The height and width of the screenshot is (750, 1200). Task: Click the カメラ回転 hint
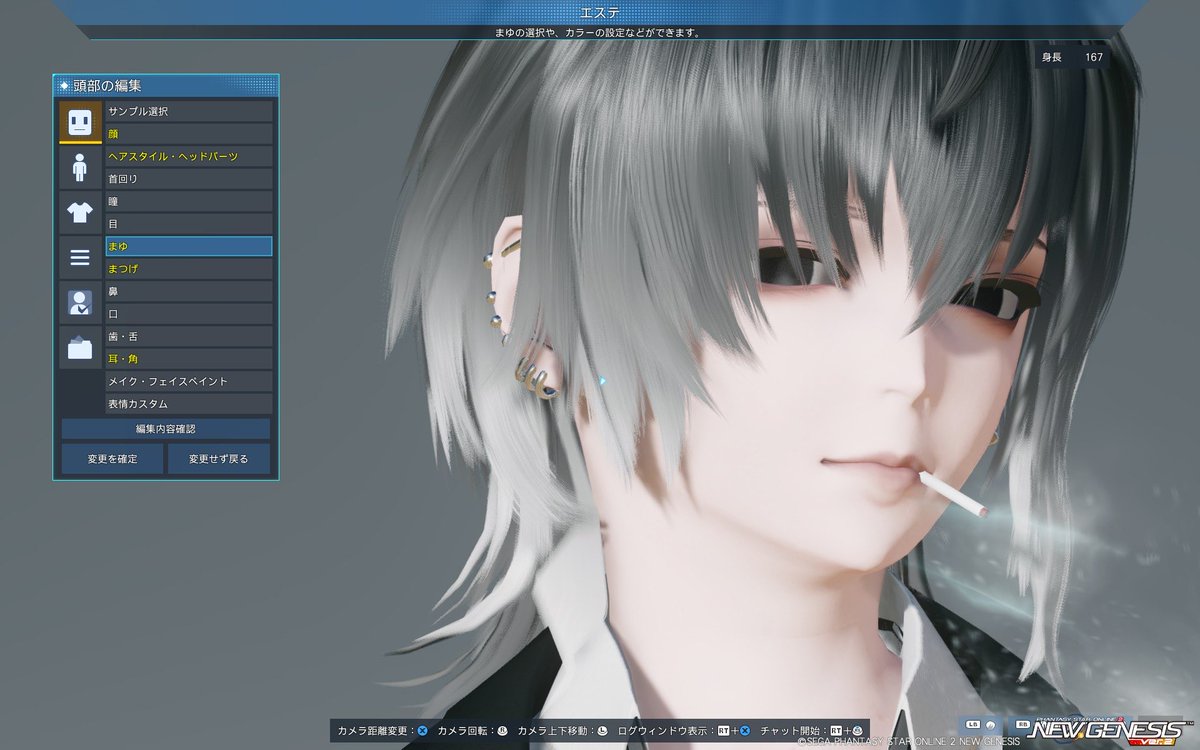pos(474,731)
